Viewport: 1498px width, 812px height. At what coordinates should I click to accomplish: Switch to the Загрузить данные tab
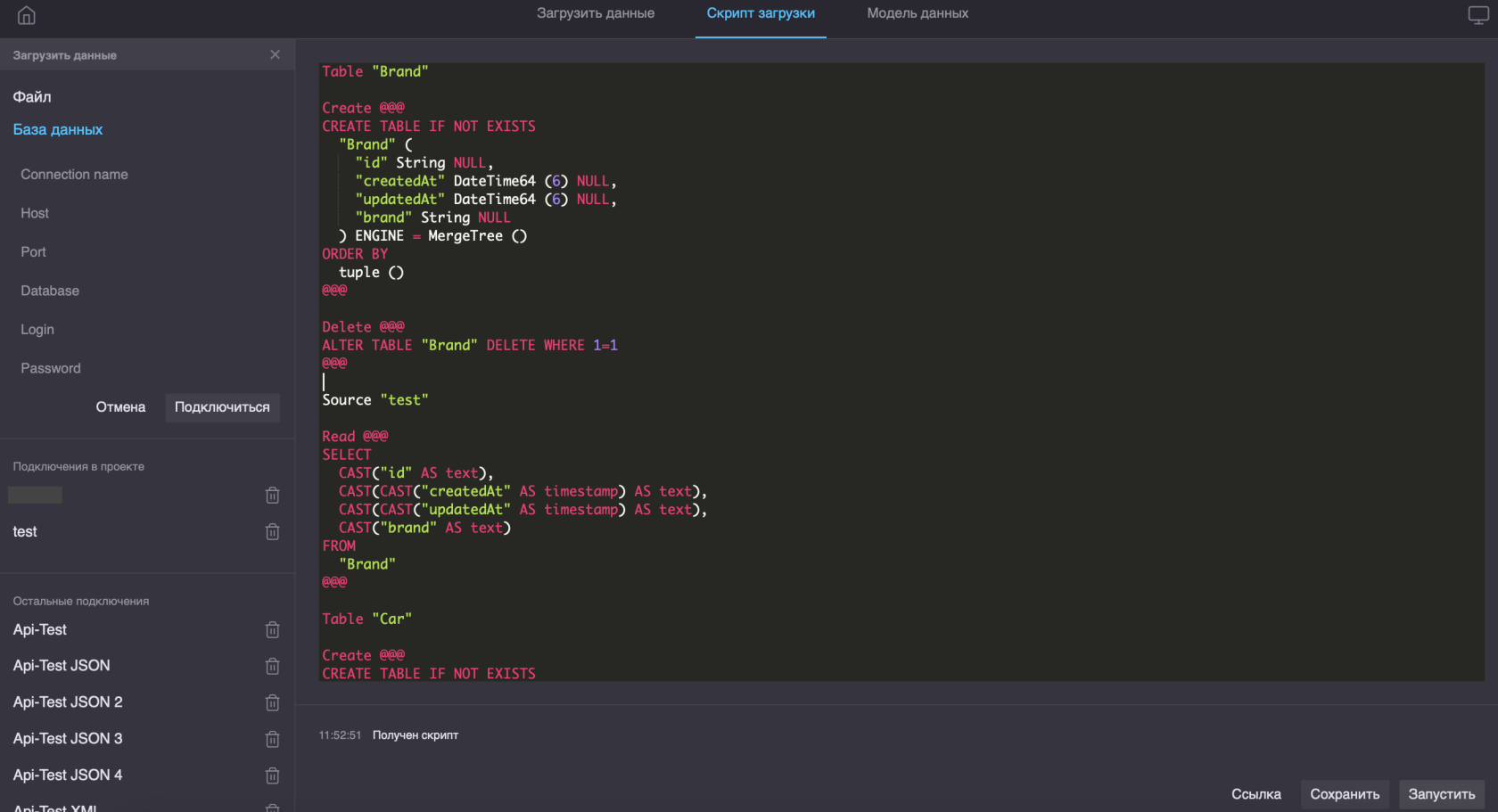tap(596, 13)
